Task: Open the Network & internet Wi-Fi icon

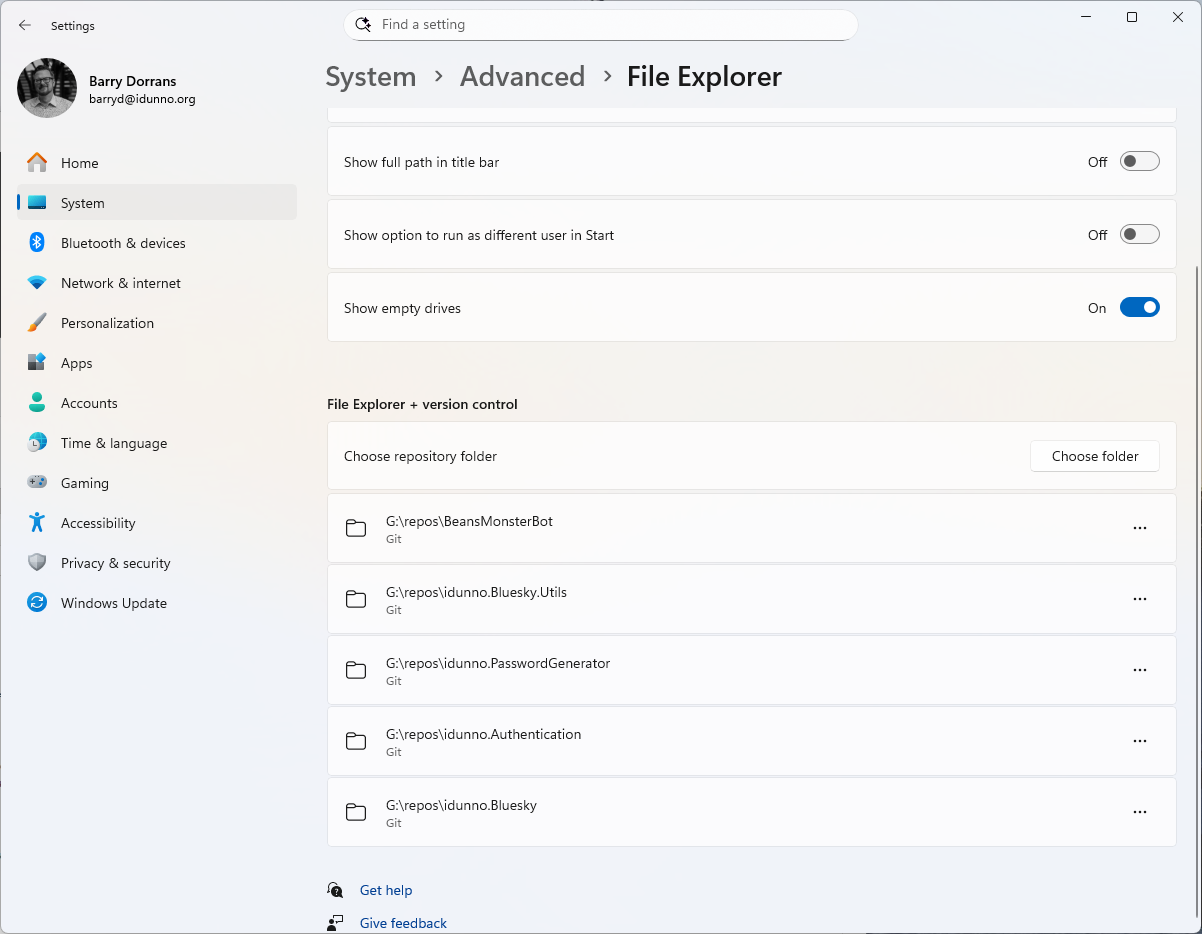Action: click(37, 283)
